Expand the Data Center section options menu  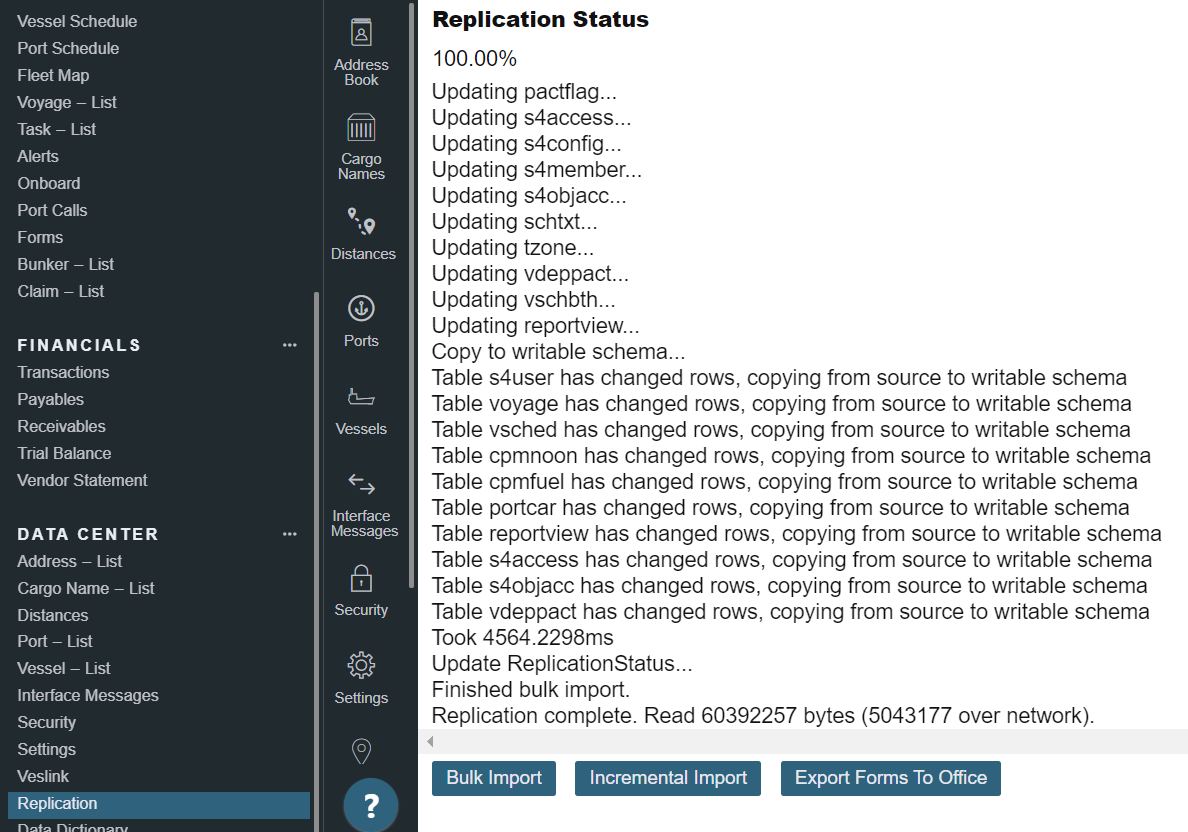[x=290, y=534]
